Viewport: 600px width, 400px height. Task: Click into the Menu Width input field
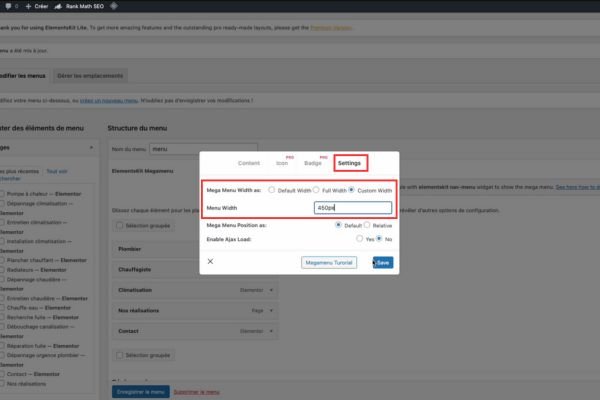pyautogui.click(x=350, y=208)
